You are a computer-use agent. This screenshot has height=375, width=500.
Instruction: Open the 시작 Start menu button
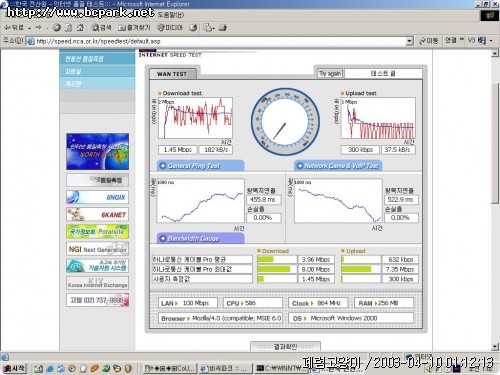coord(14,368)
